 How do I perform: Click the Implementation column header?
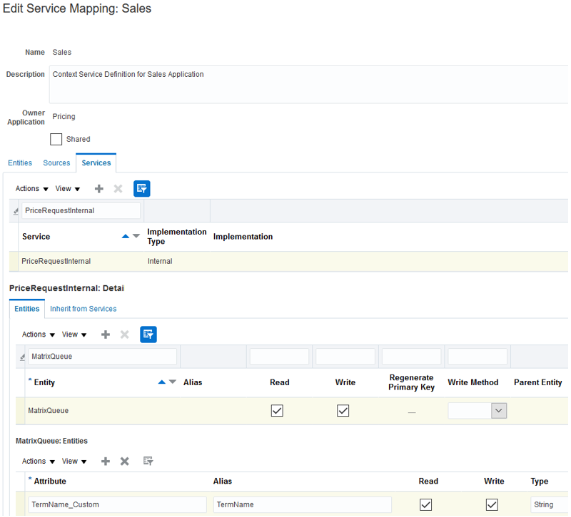click(243, 237)
